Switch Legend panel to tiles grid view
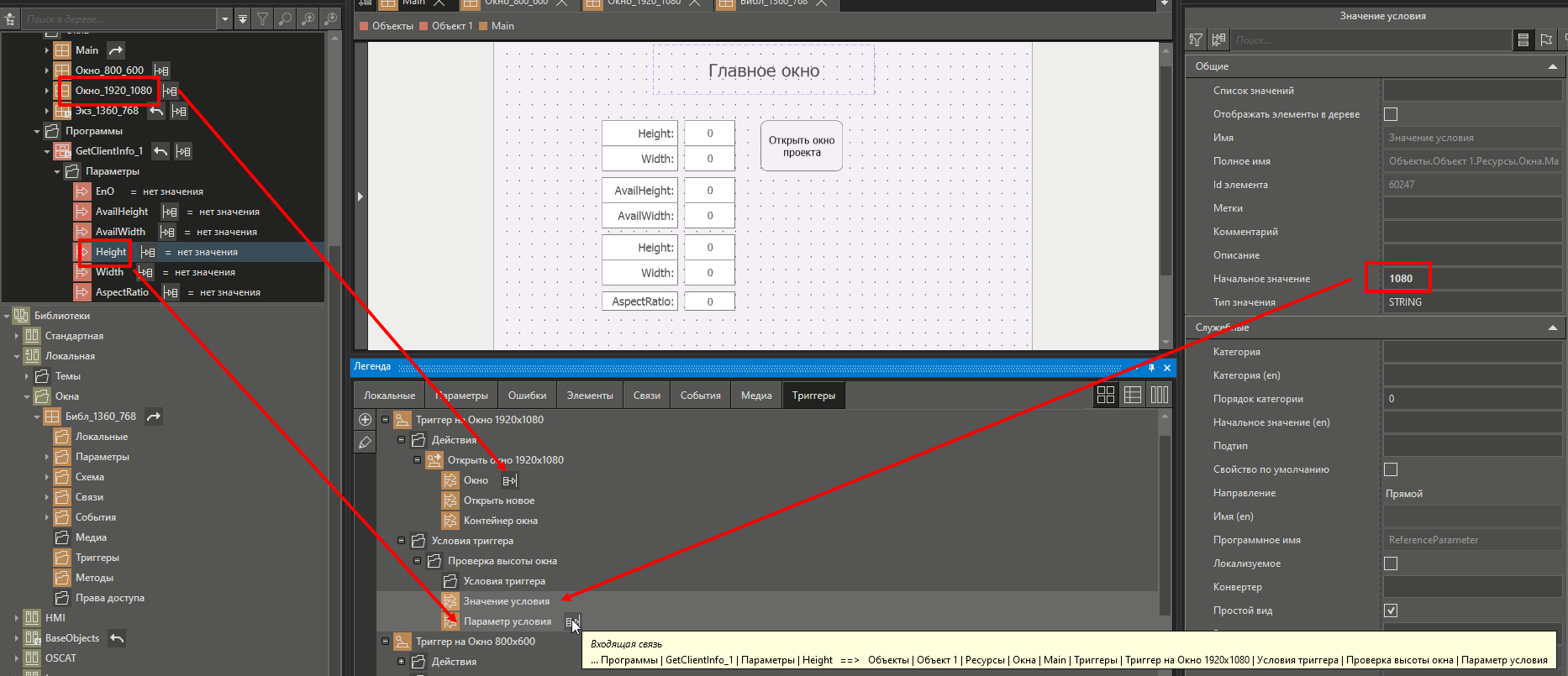1568x676 pixels. [1106, 395]
